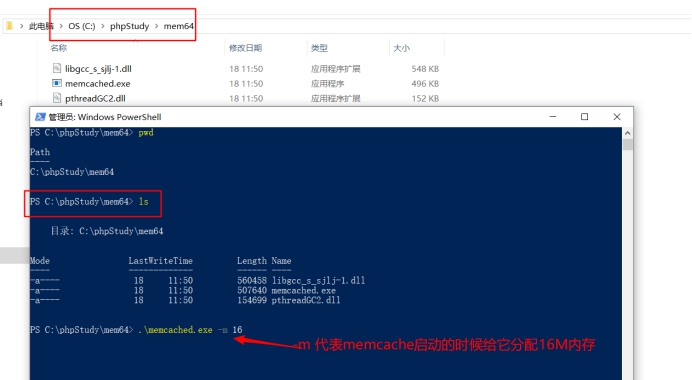Select memcached.exe in the Explorer list

pyautogui.click(x=98, y=83)
